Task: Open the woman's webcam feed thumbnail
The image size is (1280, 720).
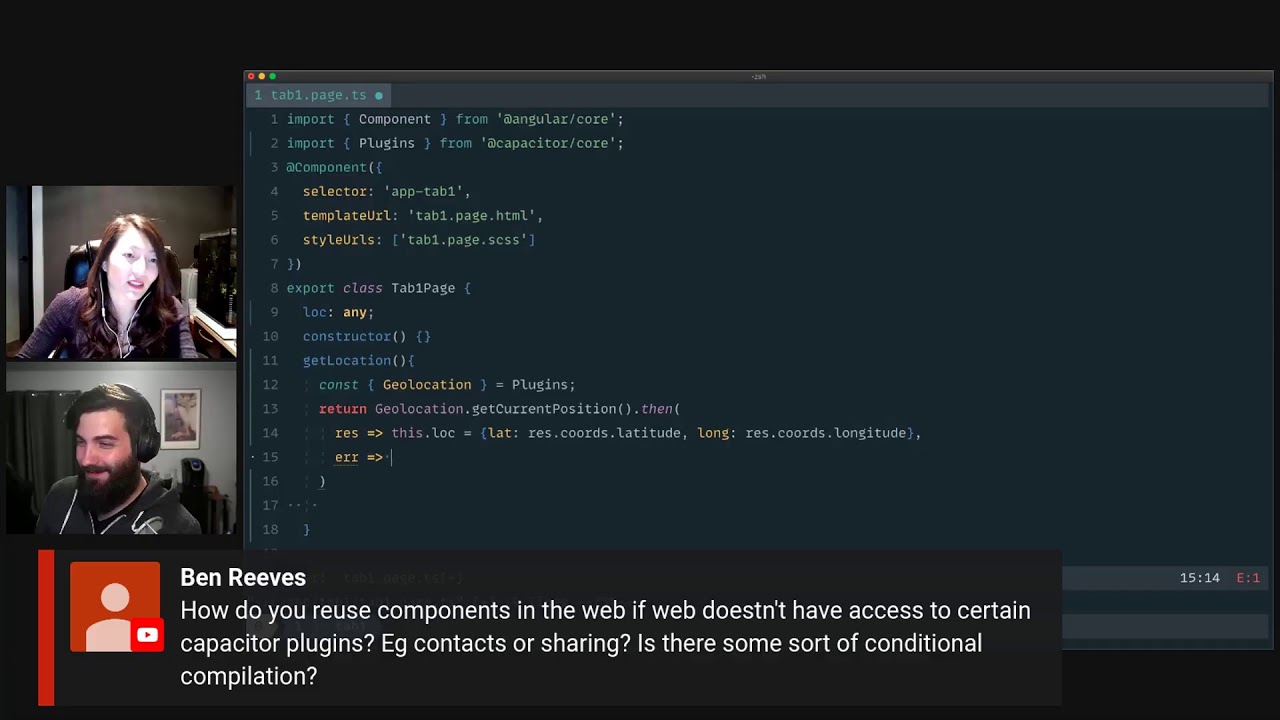Action: 121,272
